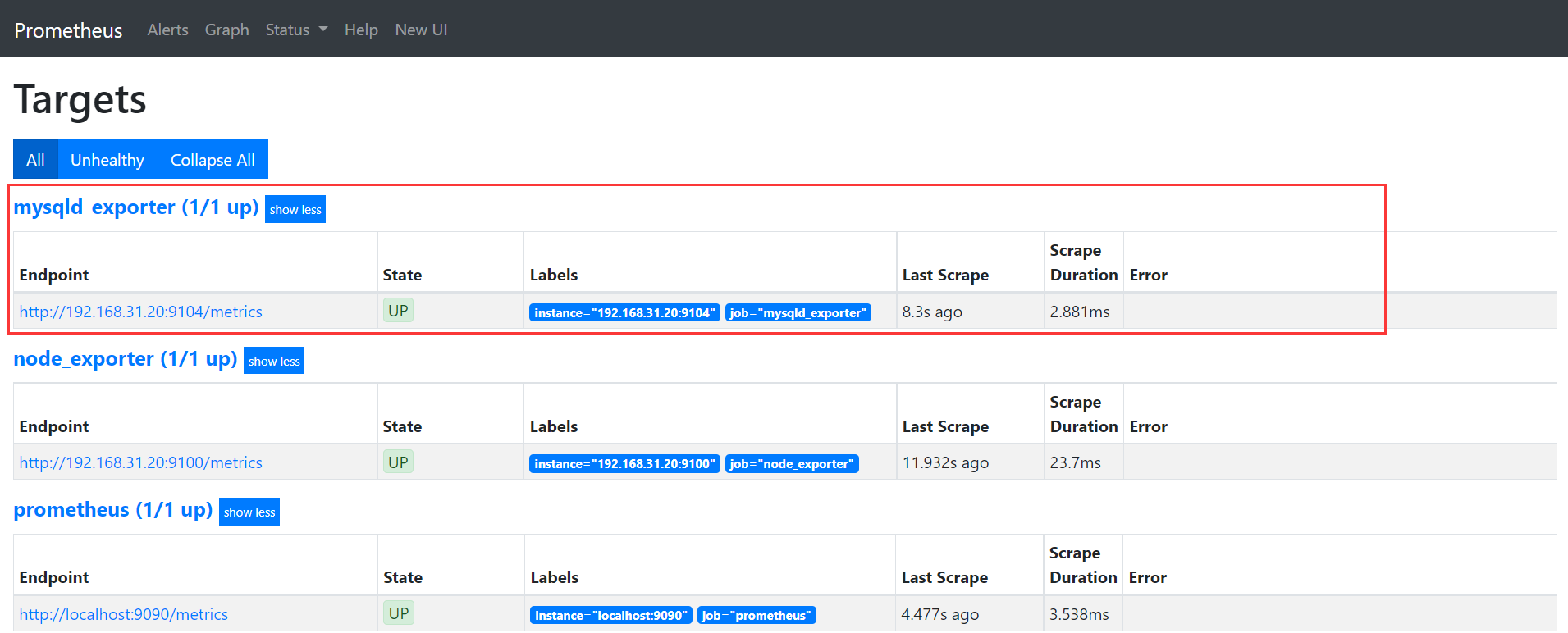Collapse prometheus group with show less
1568x633 pixels.
pyautogui.click(x=249, y=512)
